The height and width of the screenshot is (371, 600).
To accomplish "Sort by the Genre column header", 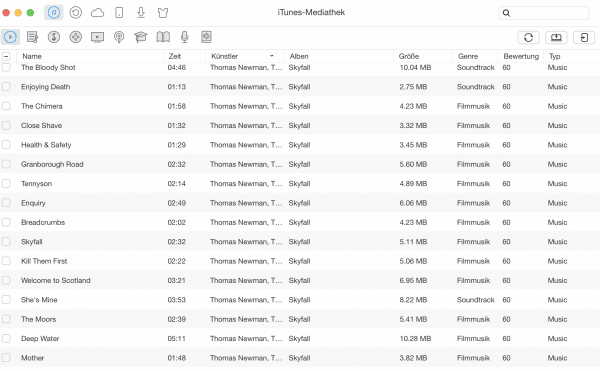I will (468, 56).
